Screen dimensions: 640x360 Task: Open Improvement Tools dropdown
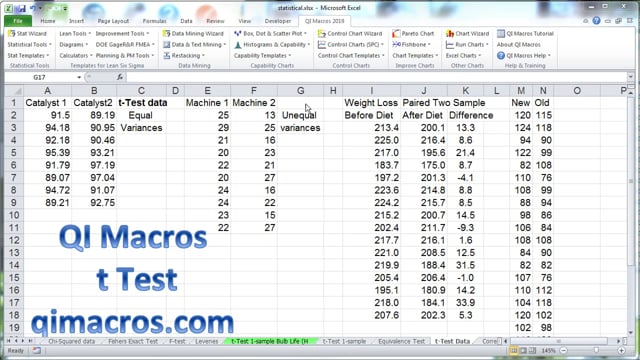[x=122, y=33]
